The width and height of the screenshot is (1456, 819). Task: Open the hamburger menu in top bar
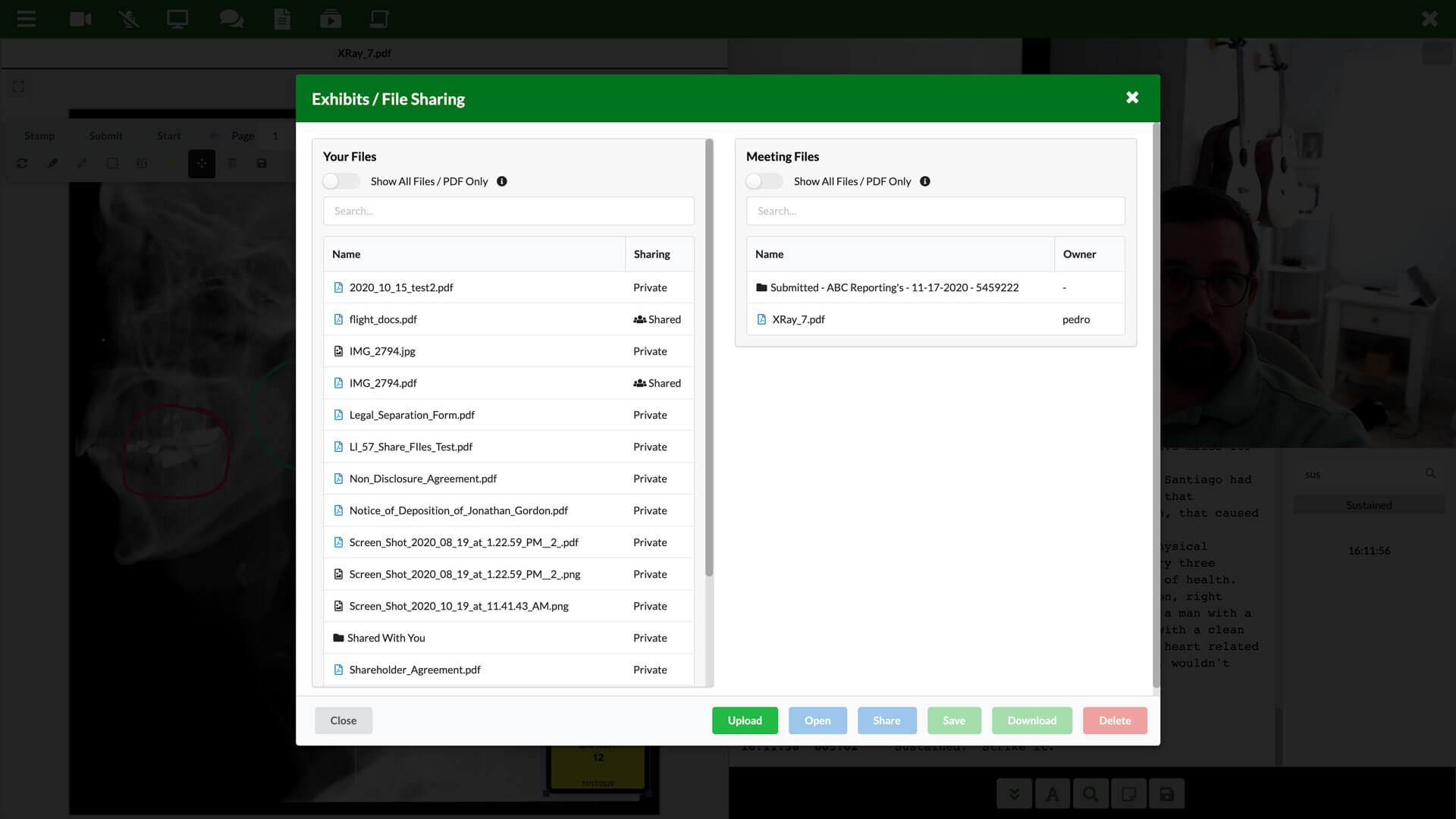tap(27, 19)
